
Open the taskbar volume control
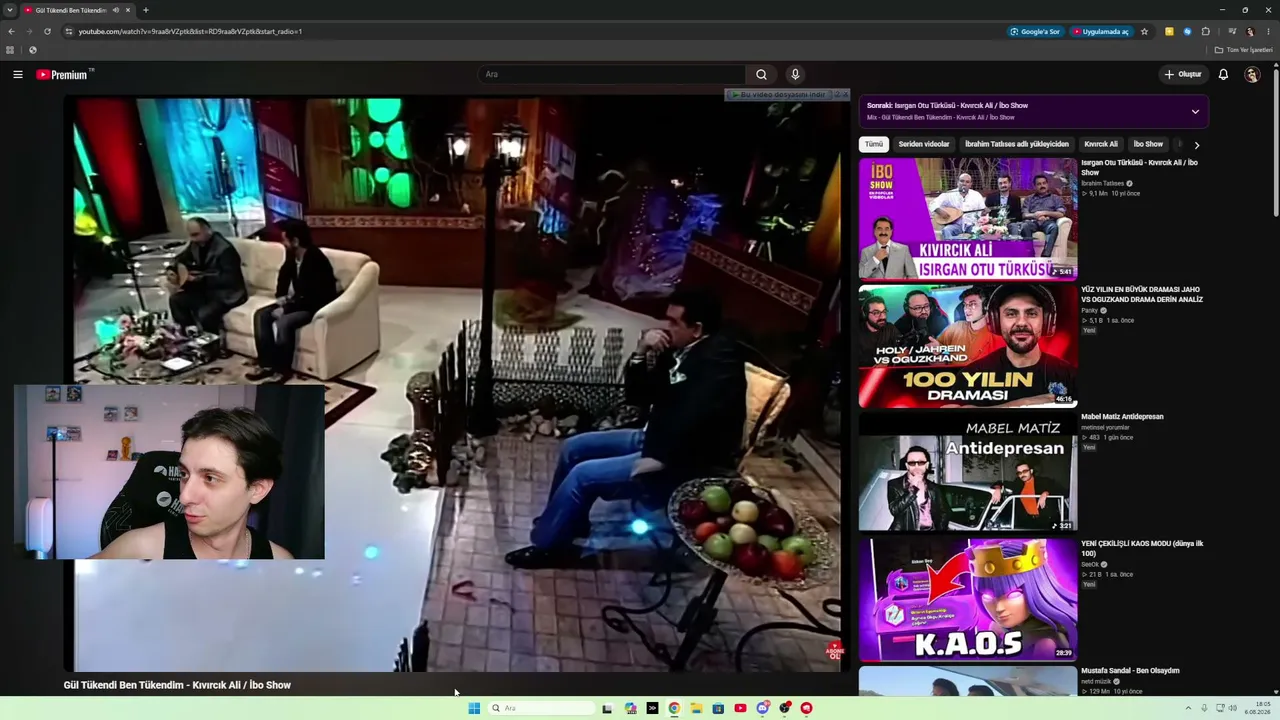coord(1233,708)
